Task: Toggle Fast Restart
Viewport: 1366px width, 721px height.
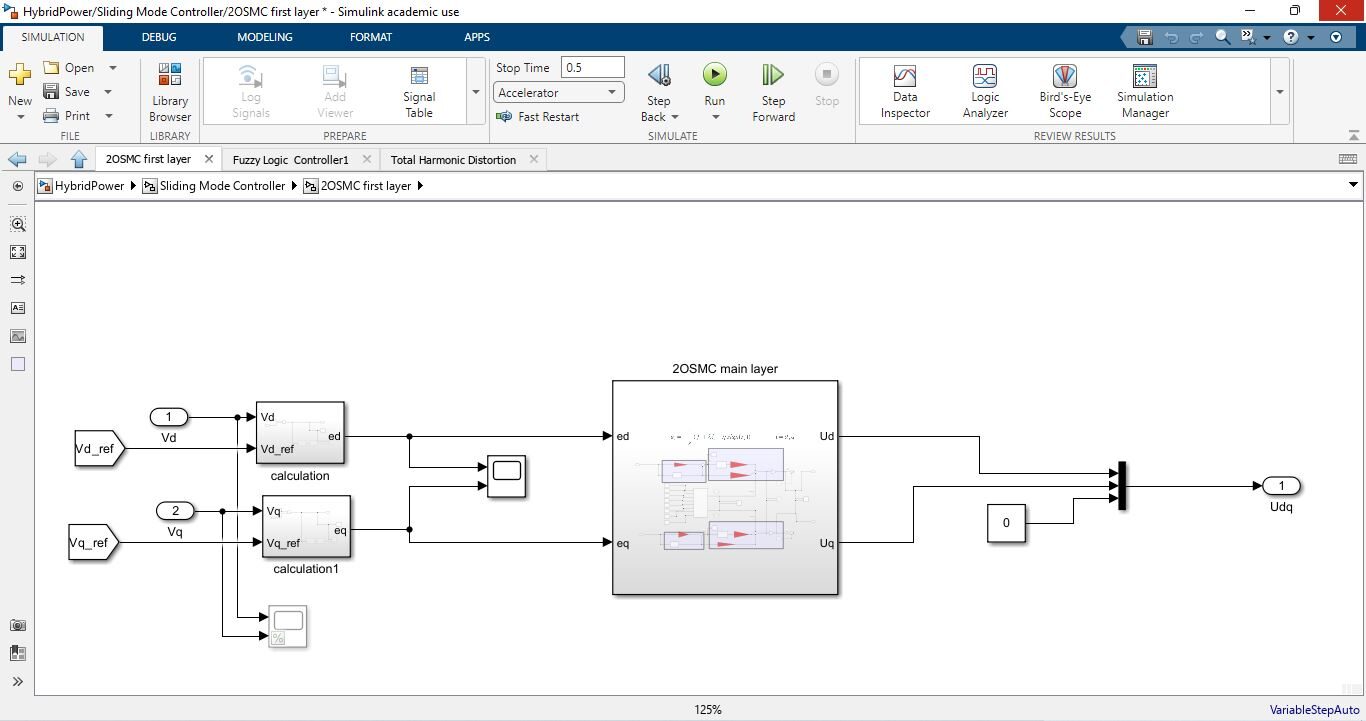Action: pyautogui.click(x=538, y=117)
